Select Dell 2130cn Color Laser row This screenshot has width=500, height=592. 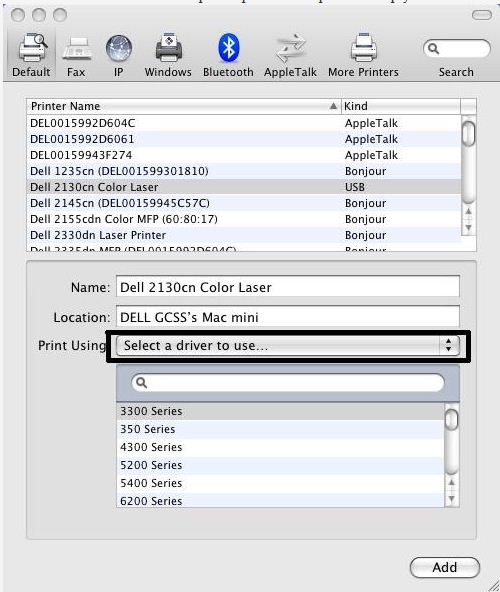point(244,187)
